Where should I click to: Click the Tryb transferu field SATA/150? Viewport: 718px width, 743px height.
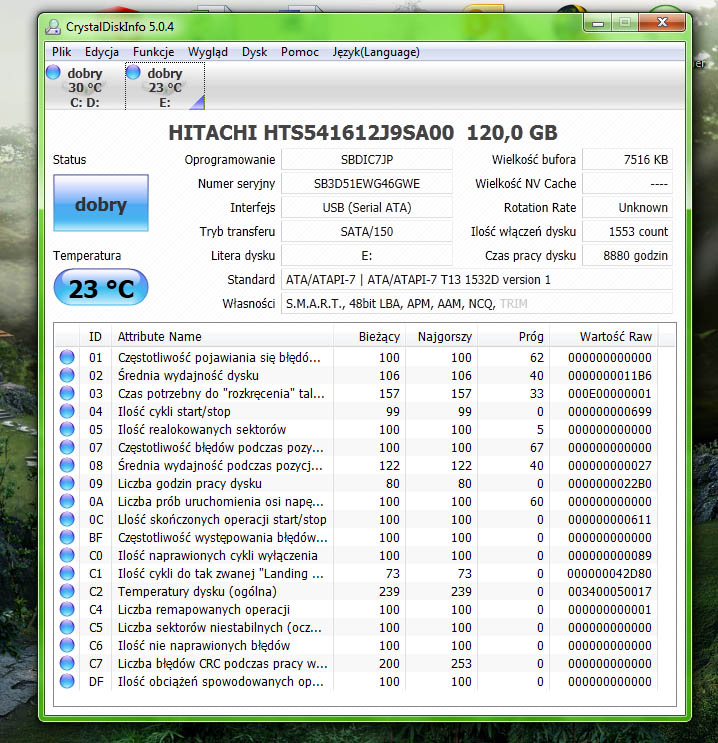tap(367, 232)
